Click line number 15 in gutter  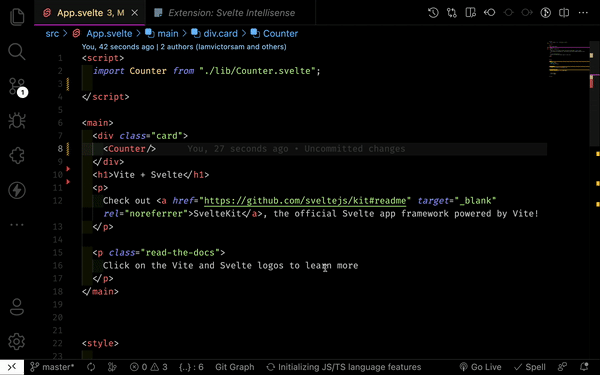point(58,253)
